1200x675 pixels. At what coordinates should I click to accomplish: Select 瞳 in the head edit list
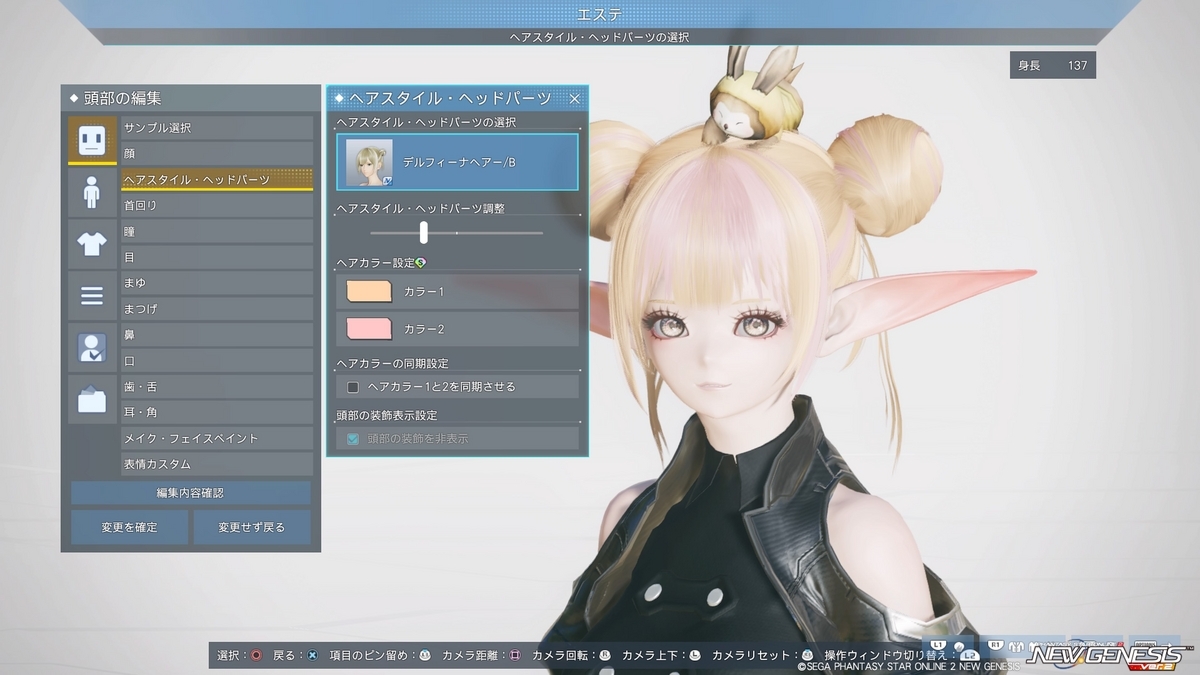[217, 231]
